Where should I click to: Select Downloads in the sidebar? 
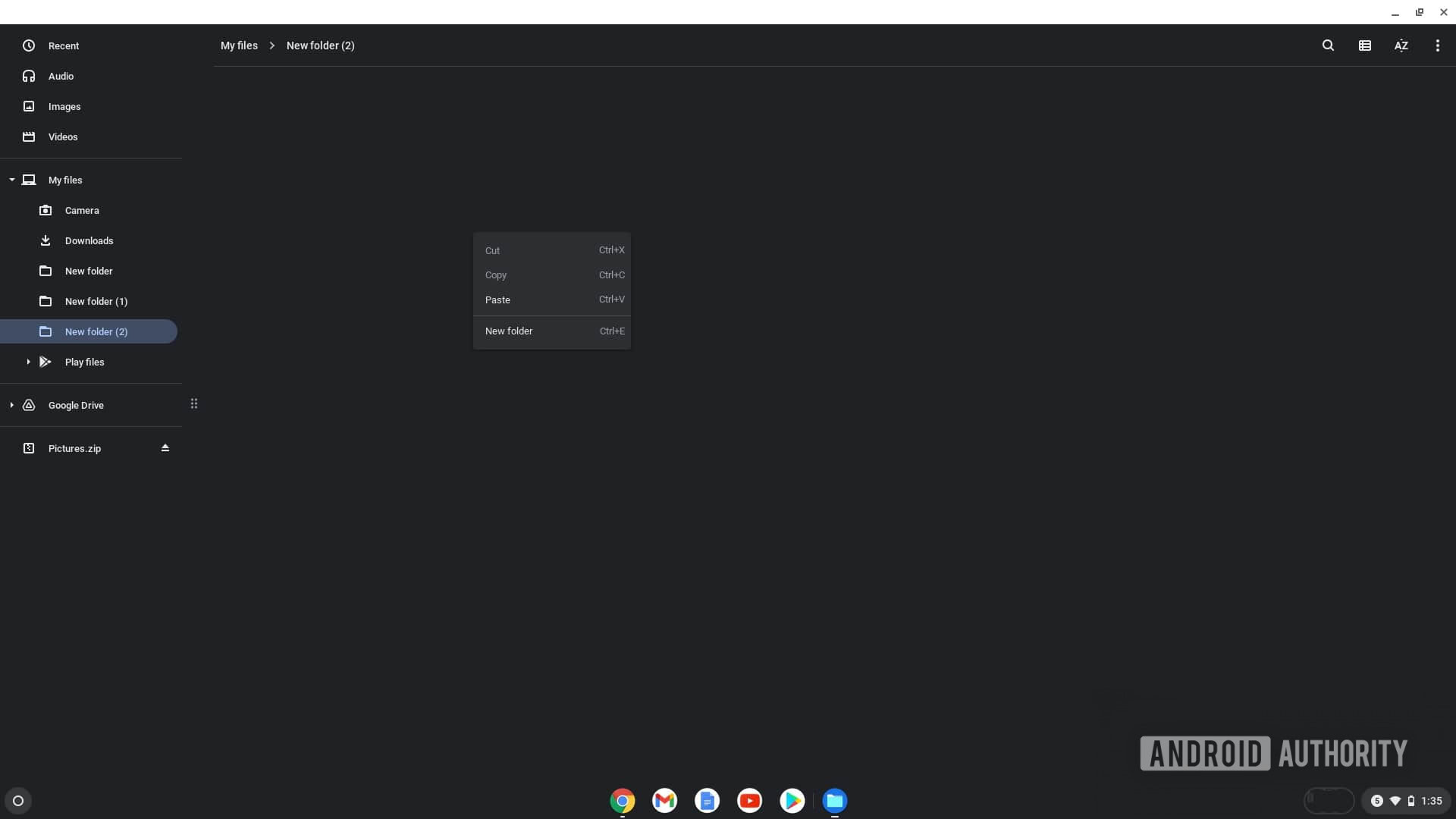(89, 240)
